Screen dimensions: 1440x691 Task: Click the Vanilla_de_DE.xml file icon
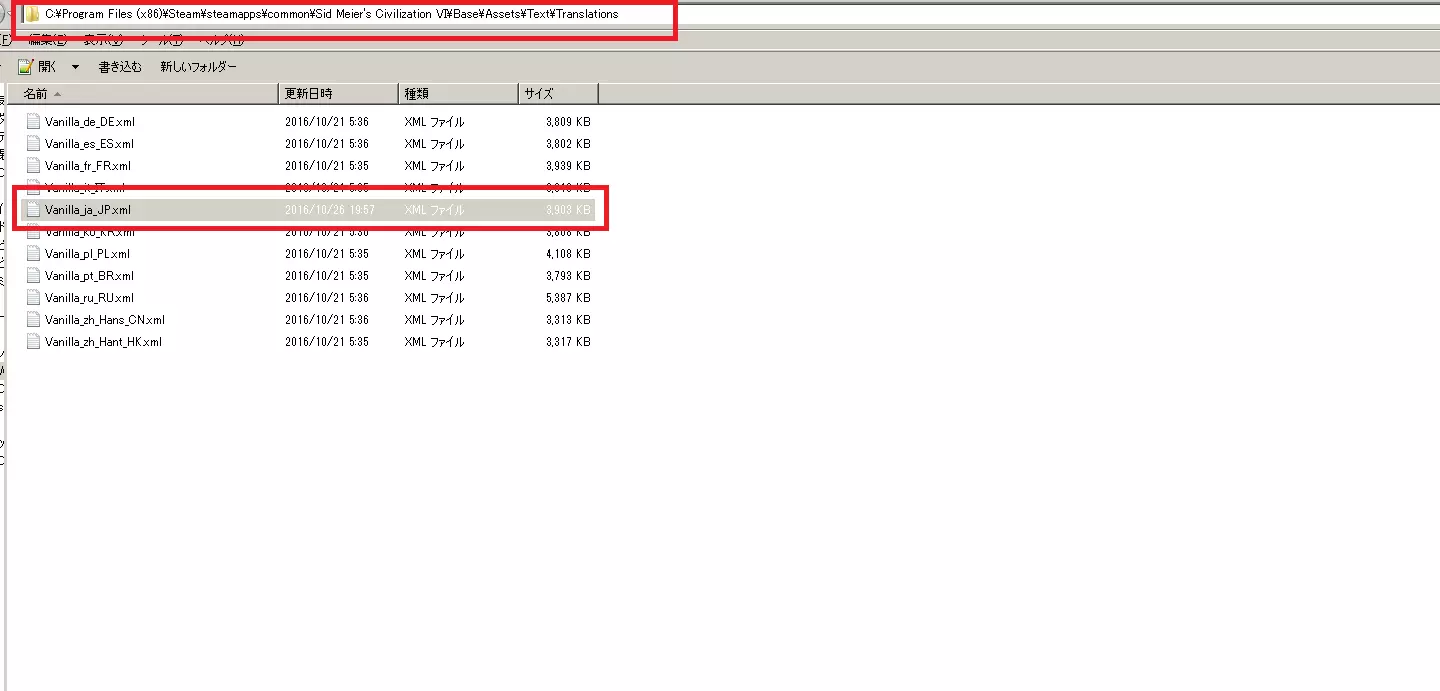34,121
